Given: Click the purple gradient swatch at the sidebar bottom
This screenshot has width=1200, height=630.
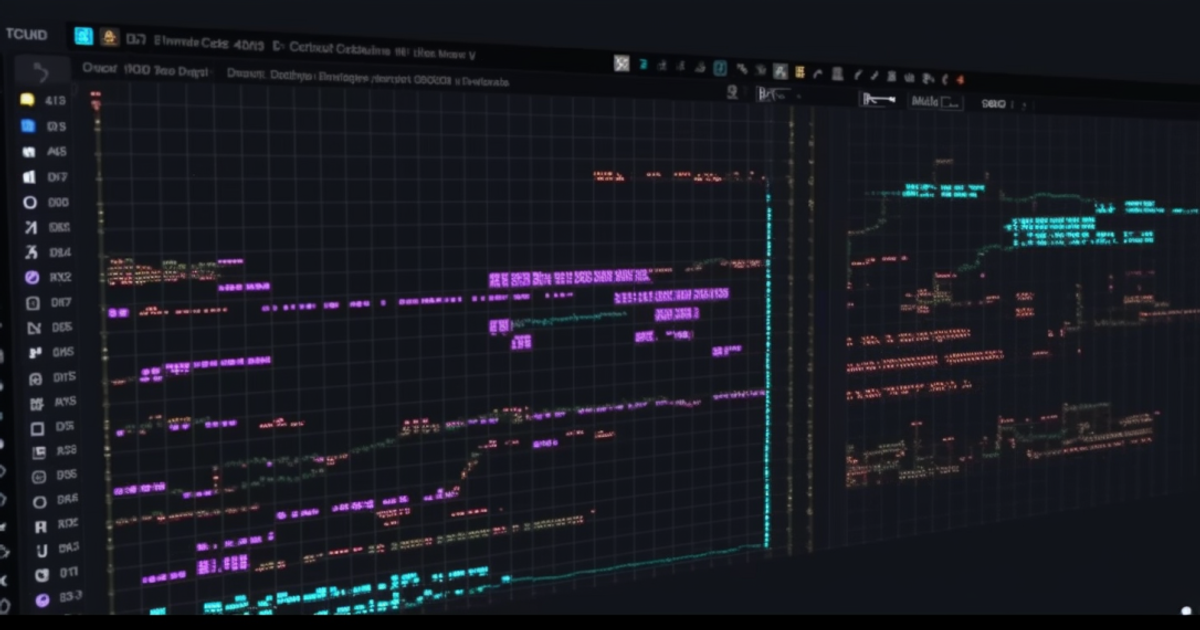Looking at the screenshot, I should click(x=40, y=600).
